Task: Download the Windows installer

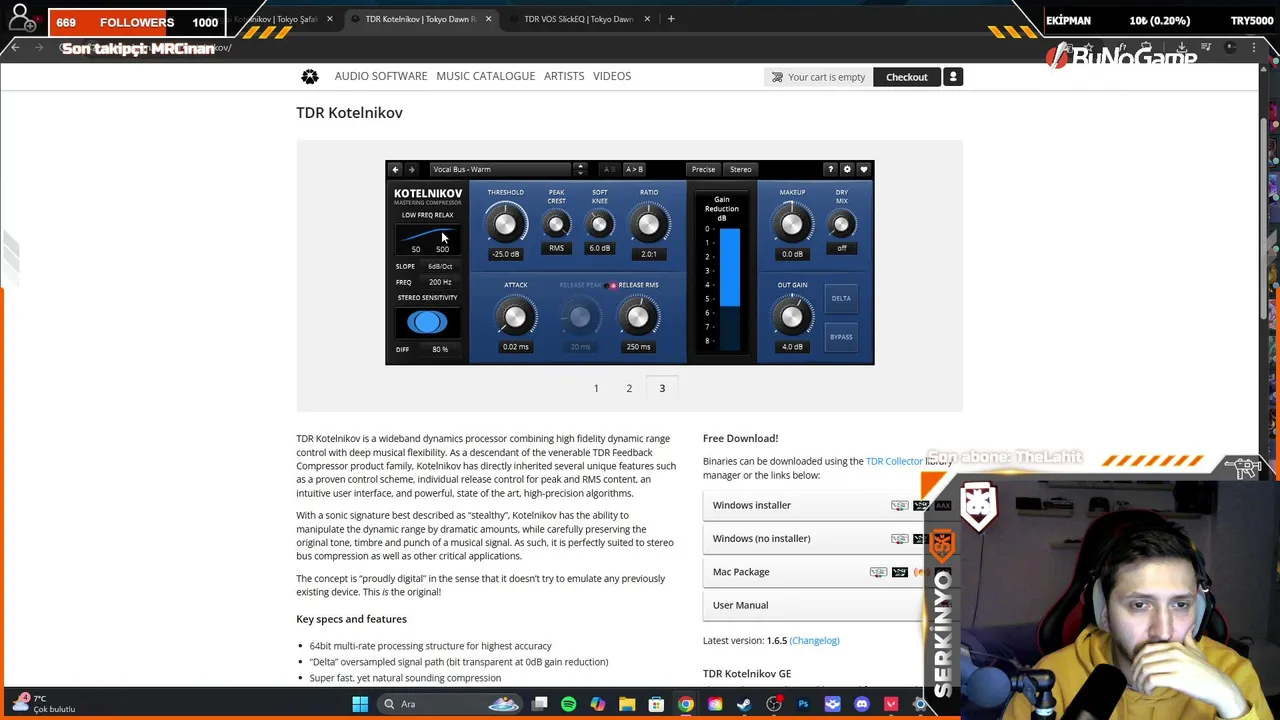Action: coord(752,505)
